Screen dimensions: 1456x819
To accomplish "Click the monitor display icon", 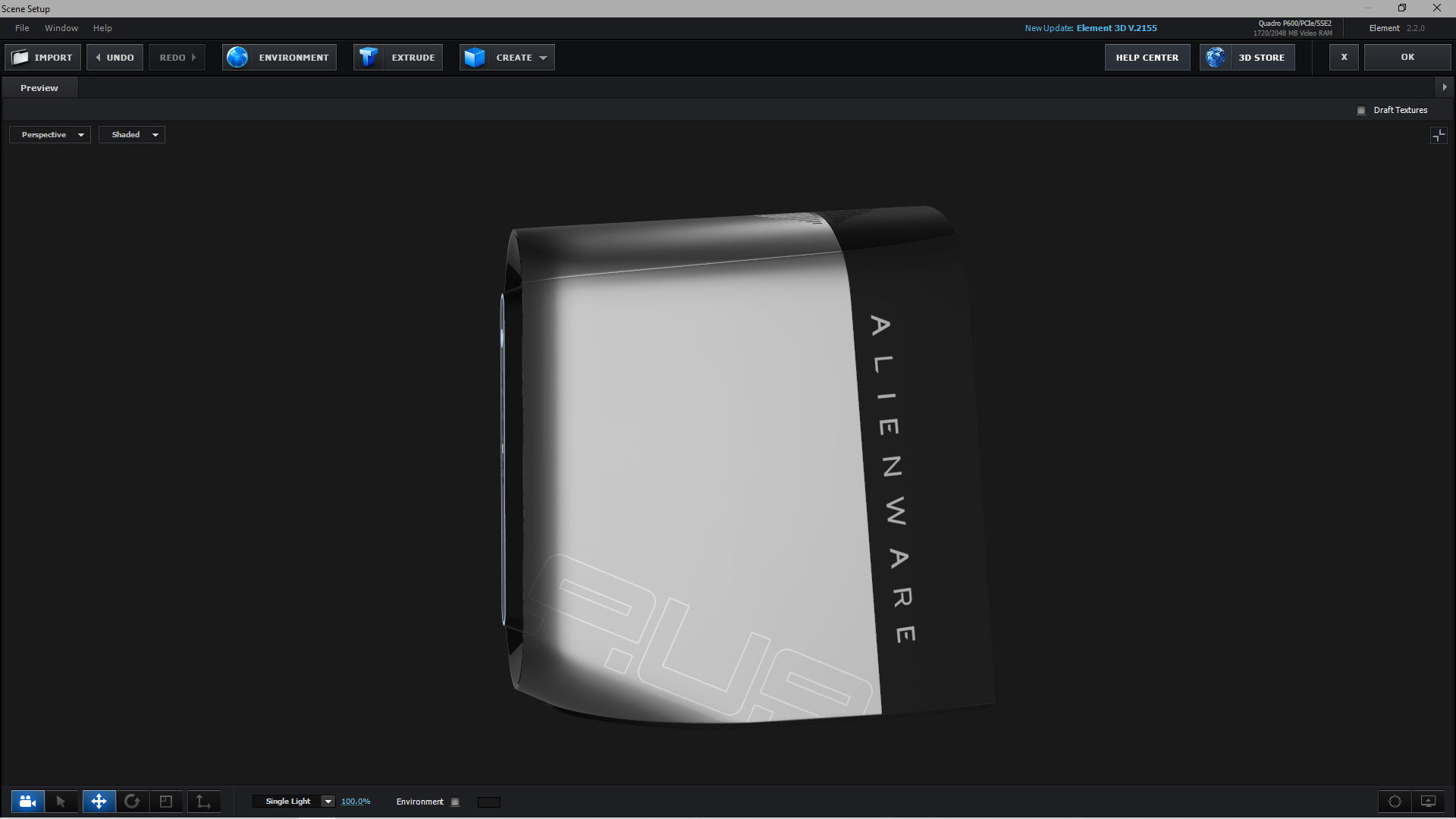I will 1428,802.
